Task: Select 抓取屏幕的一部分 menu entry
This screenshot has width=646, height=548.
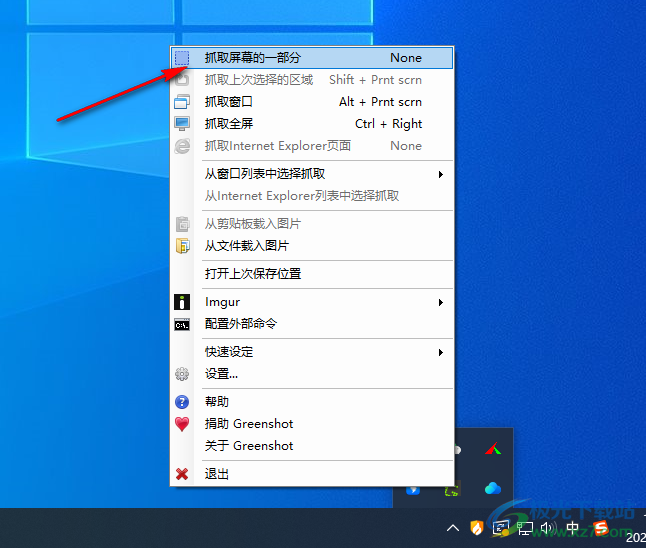Action: click(312, 58)
